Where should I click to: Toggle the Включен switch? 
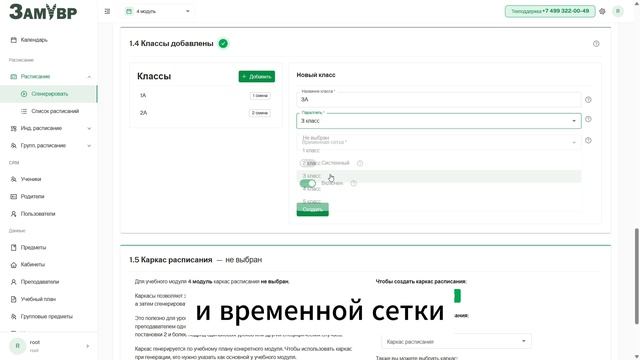pyautogui.click(x=308, y=183)
